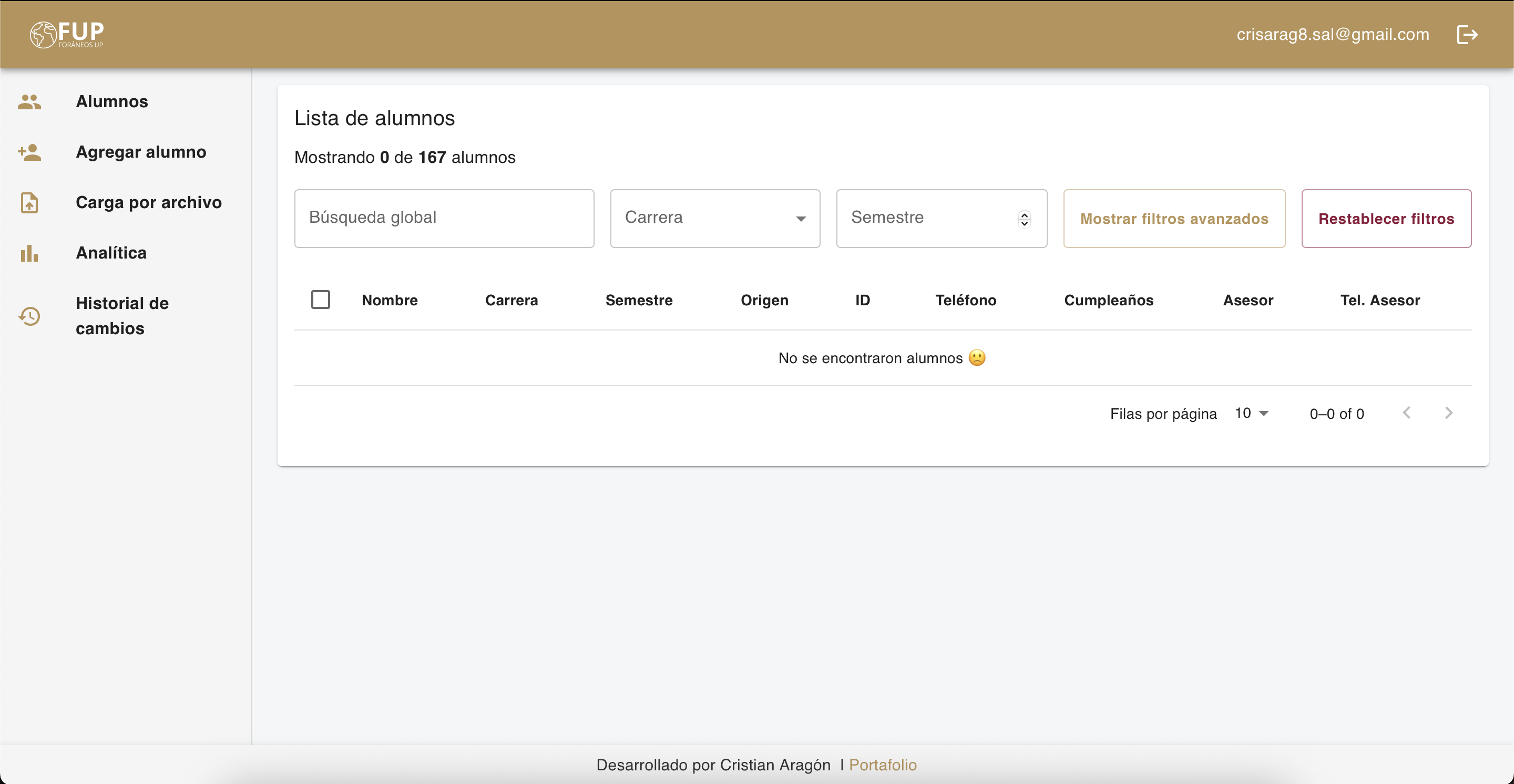1514x784 pixels.
Task: Sort by Tel. Asesor column header
Action: [1379, 300]
